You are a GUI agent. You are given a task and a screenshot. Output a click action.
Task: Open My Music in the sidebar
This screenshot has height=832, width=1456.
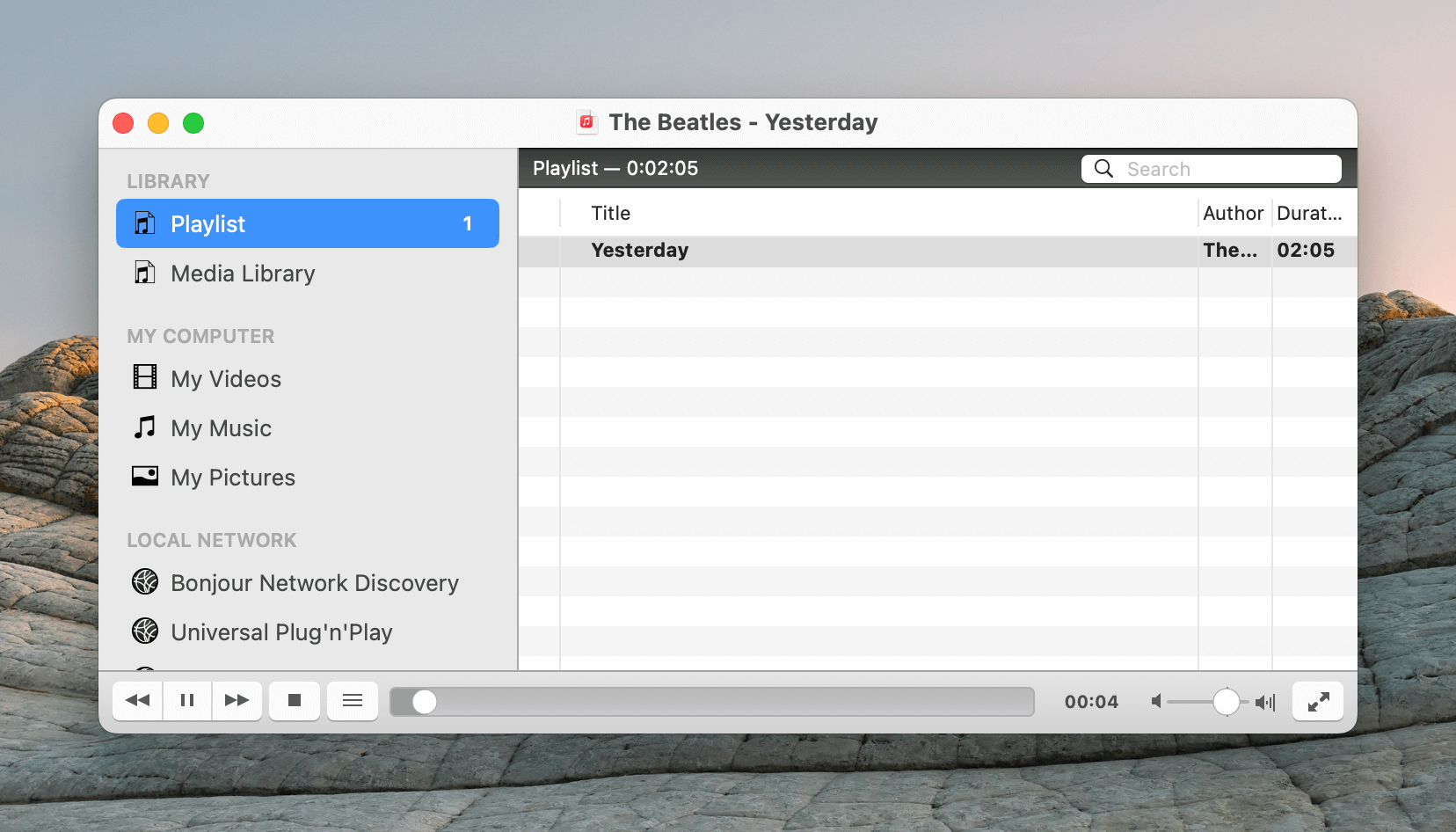point(221,428)
